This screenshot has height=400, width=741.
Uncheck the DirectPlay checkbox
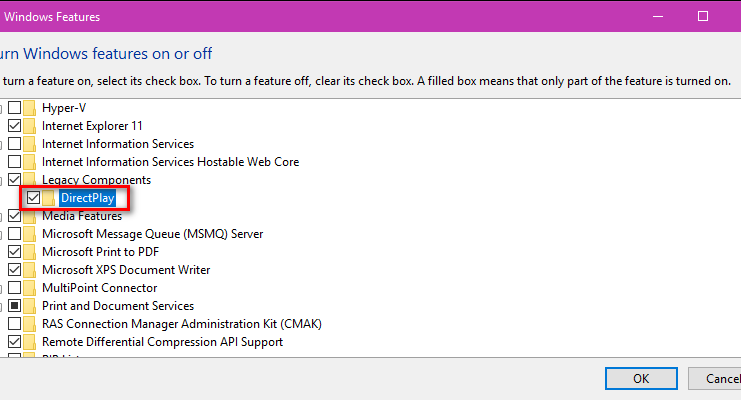(x=33, y=198)
